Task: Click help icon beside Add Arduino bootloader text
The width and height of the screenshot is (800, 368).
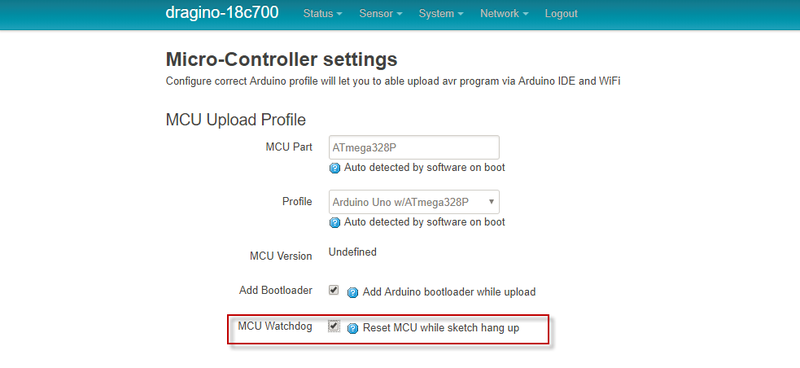Action: tap(353, 292)
